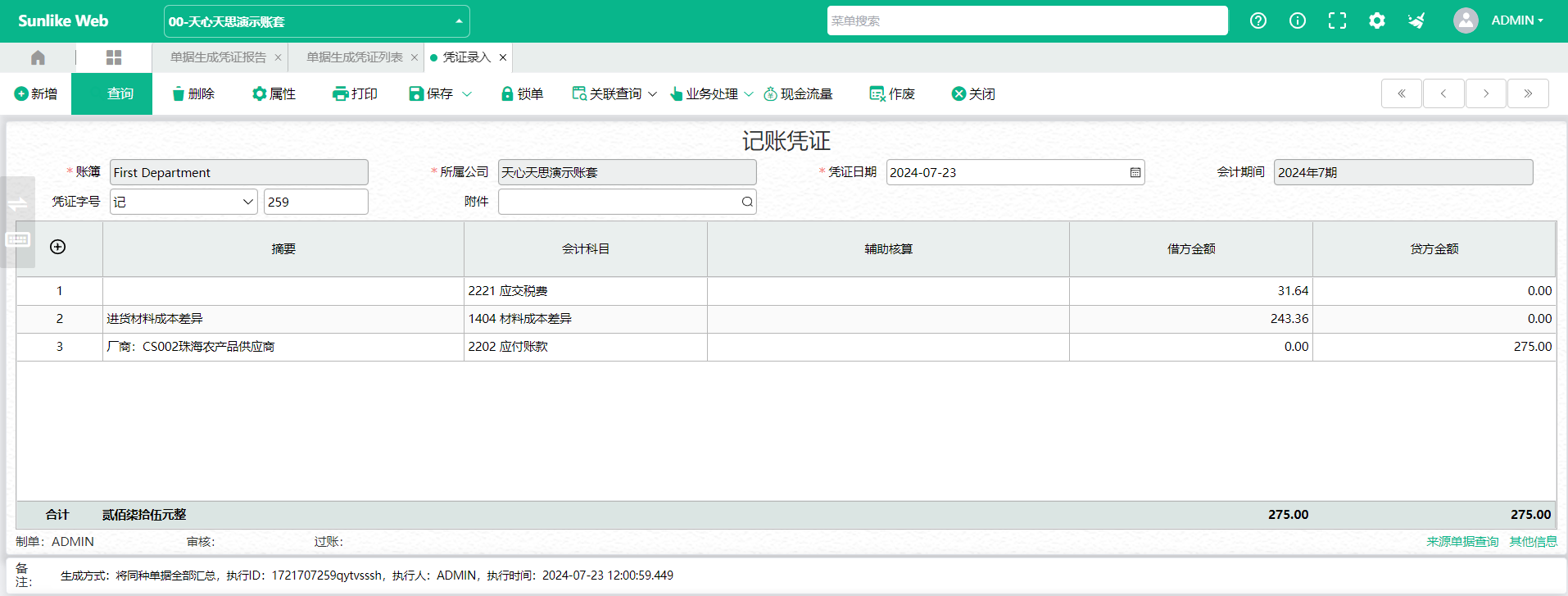Image resolution: width=1568 pixels, height=596 pixels.
Task: Open the 其他信息 link
Action: tap(1533, 542)
